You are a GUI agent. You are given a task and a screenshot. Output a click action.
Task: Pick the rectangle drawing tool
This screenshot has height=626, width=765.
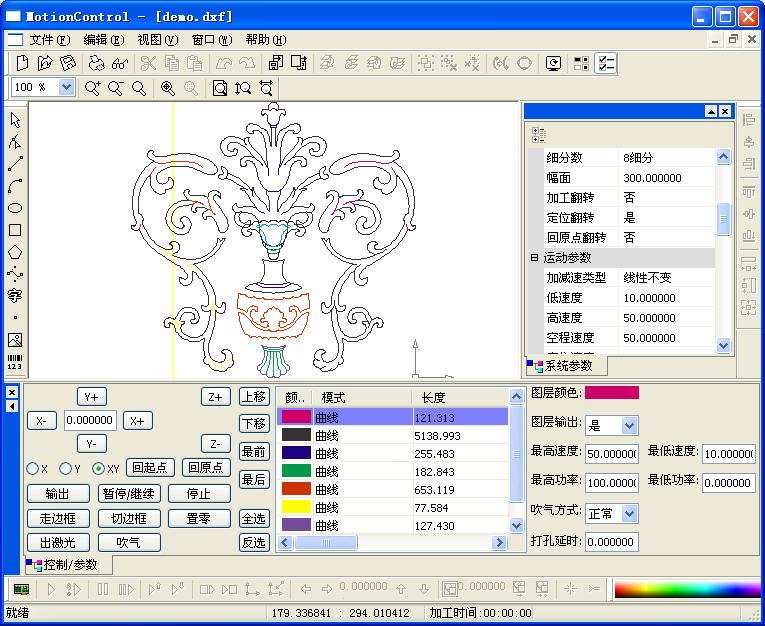click(15, 230)
